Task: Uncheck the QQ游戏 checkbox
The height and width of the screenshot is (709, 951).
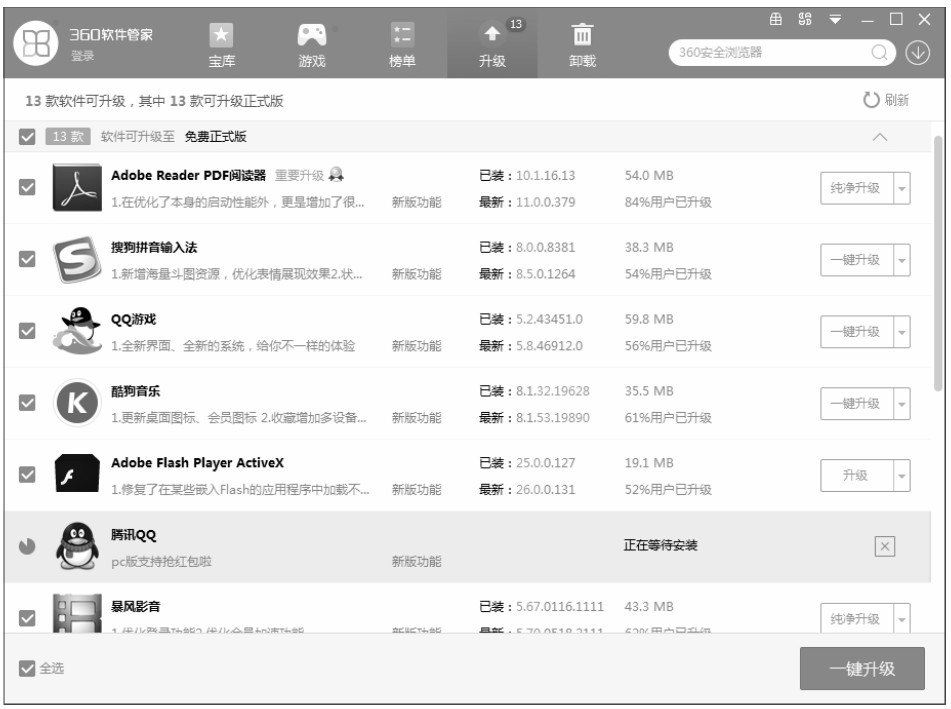Action: coord(27,331)
